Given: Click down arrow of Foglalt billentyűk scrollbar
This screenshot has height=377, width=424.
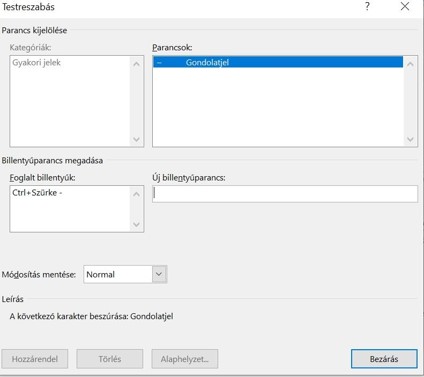Looking at the screenshot, I should pos(136,224).
